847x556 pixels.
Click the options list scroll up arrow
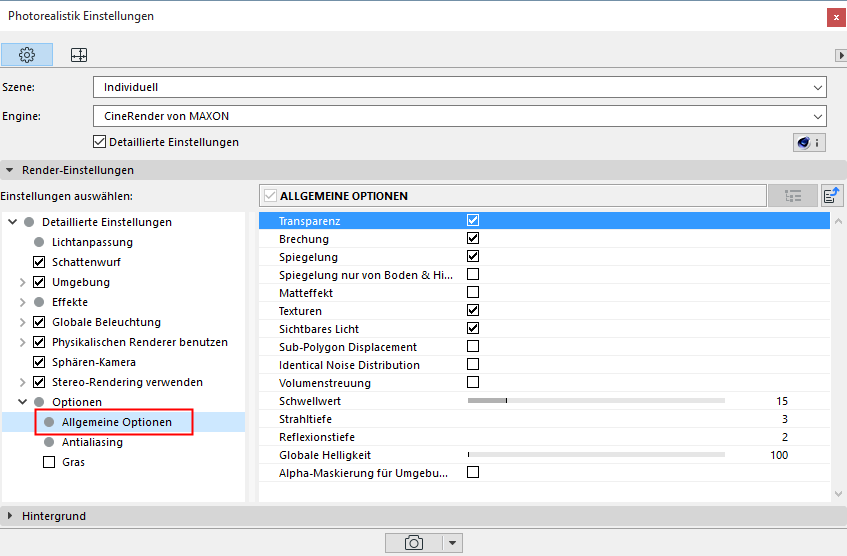[838, 221]
